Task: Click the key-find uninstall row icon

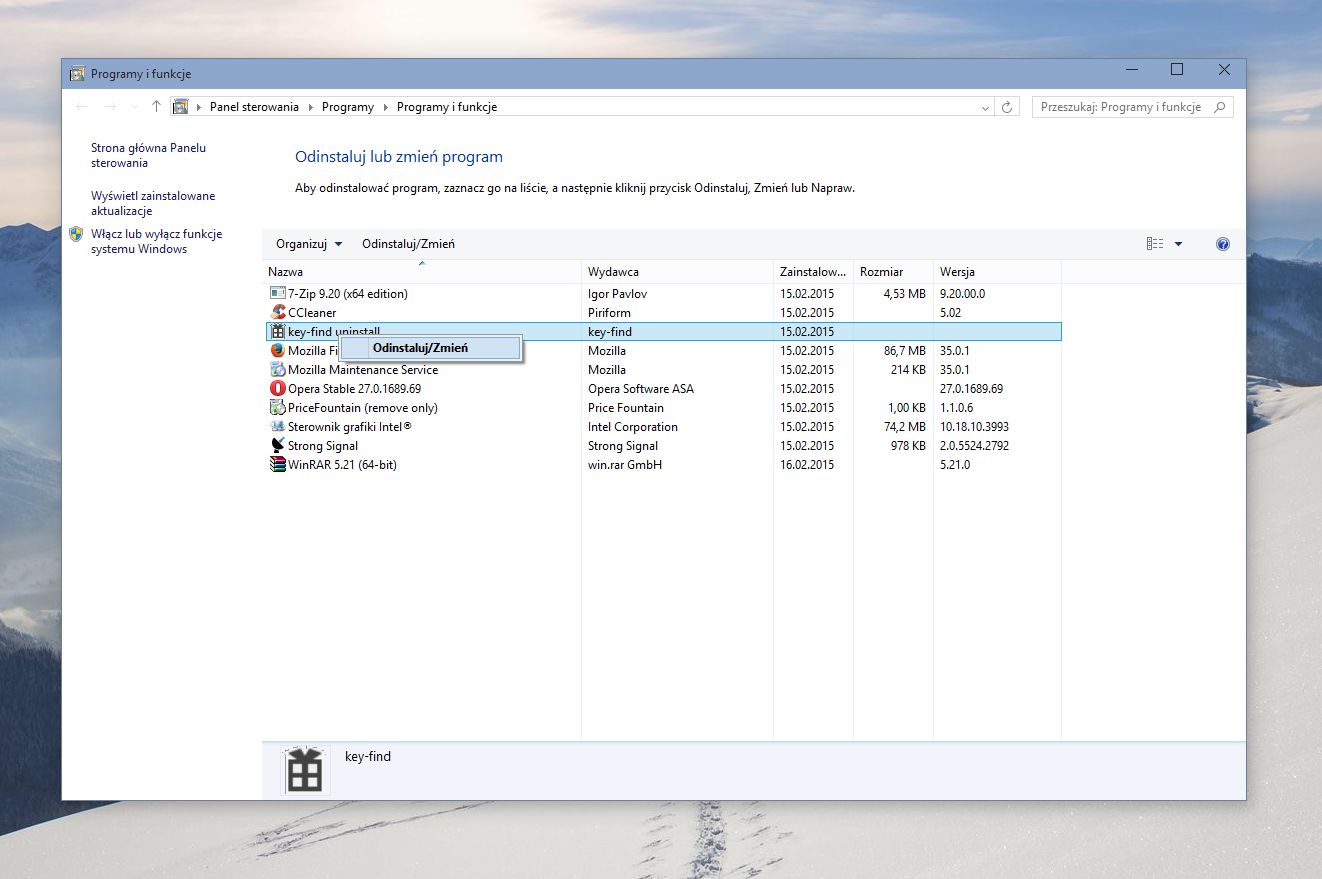Action: [278, 332]
